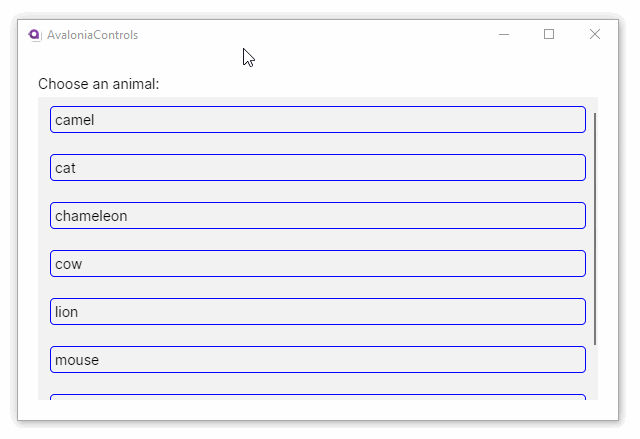Click the gray gap between camel and cat
Viewport: 640px width, 439px height.
point(317,144)
